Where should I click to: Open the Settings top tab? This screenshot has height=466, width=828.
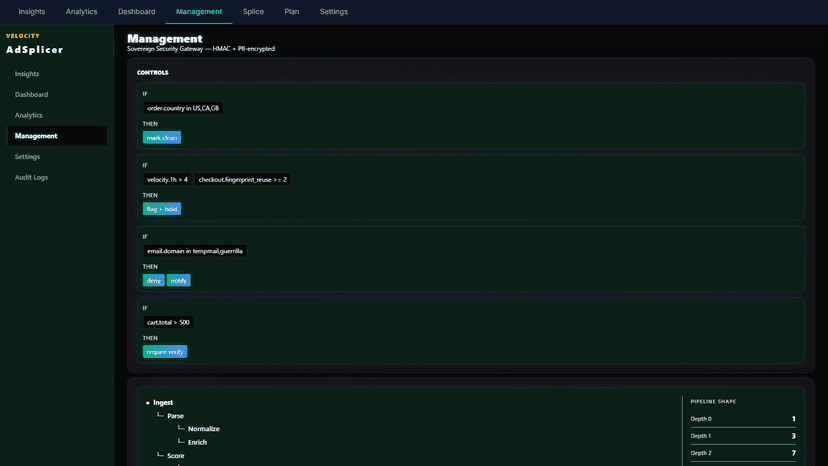pyautogui.click(x=334, y=12)
